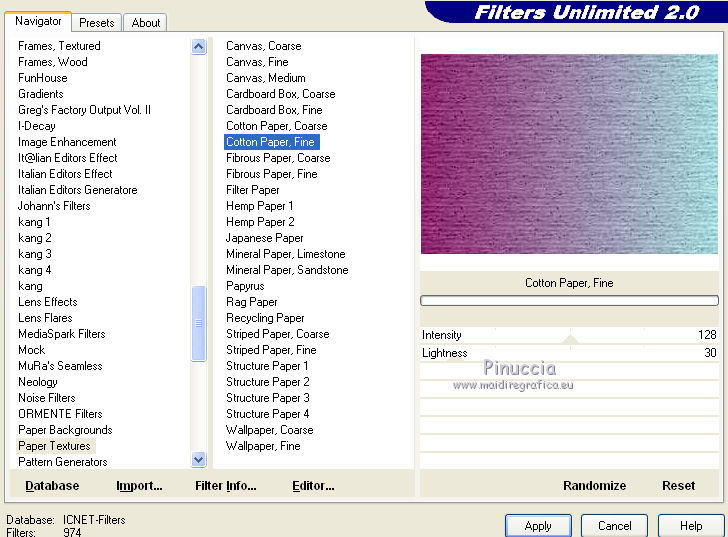Select It@lian Editors Effect category
The image size is (728, 537).
(x=67, y=158)
